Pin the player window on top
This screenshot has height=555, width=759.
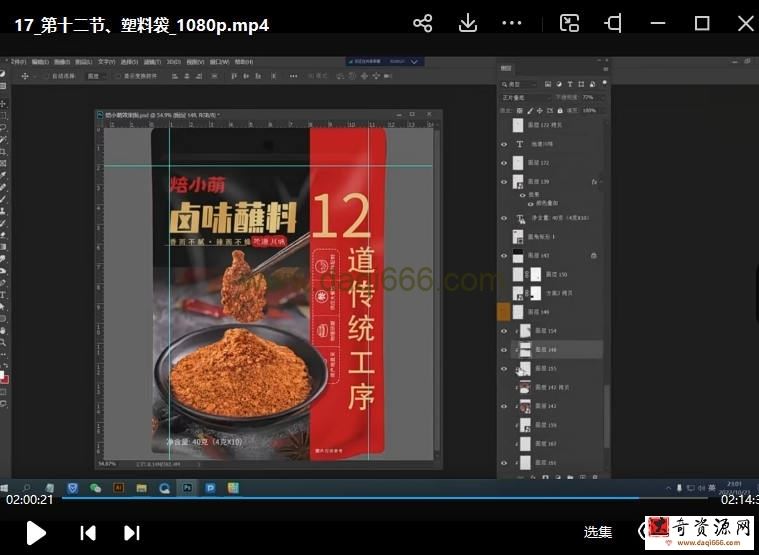point(613,23)
